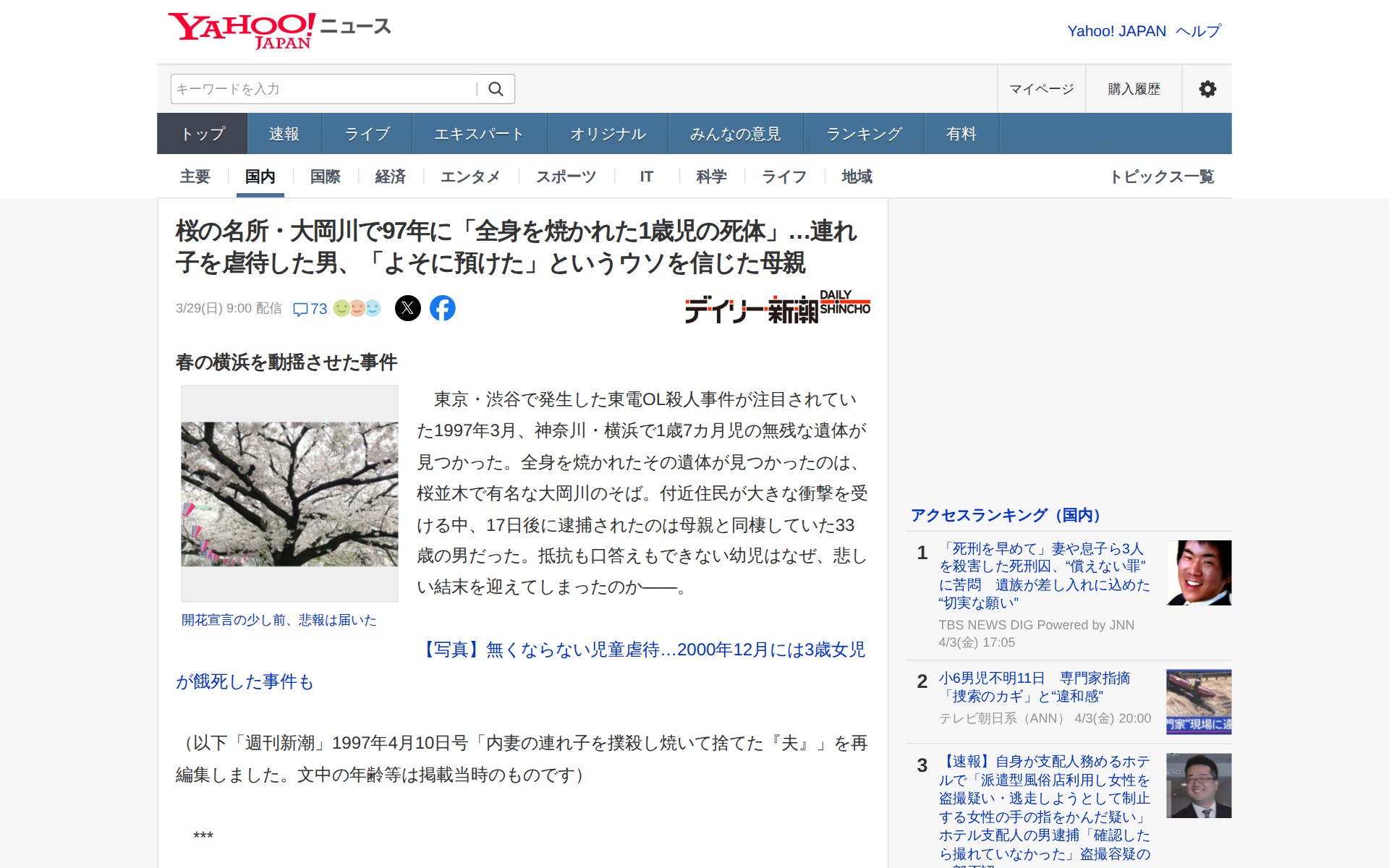
Task: Switch to the 速報 tab
Action: point(284,134)
